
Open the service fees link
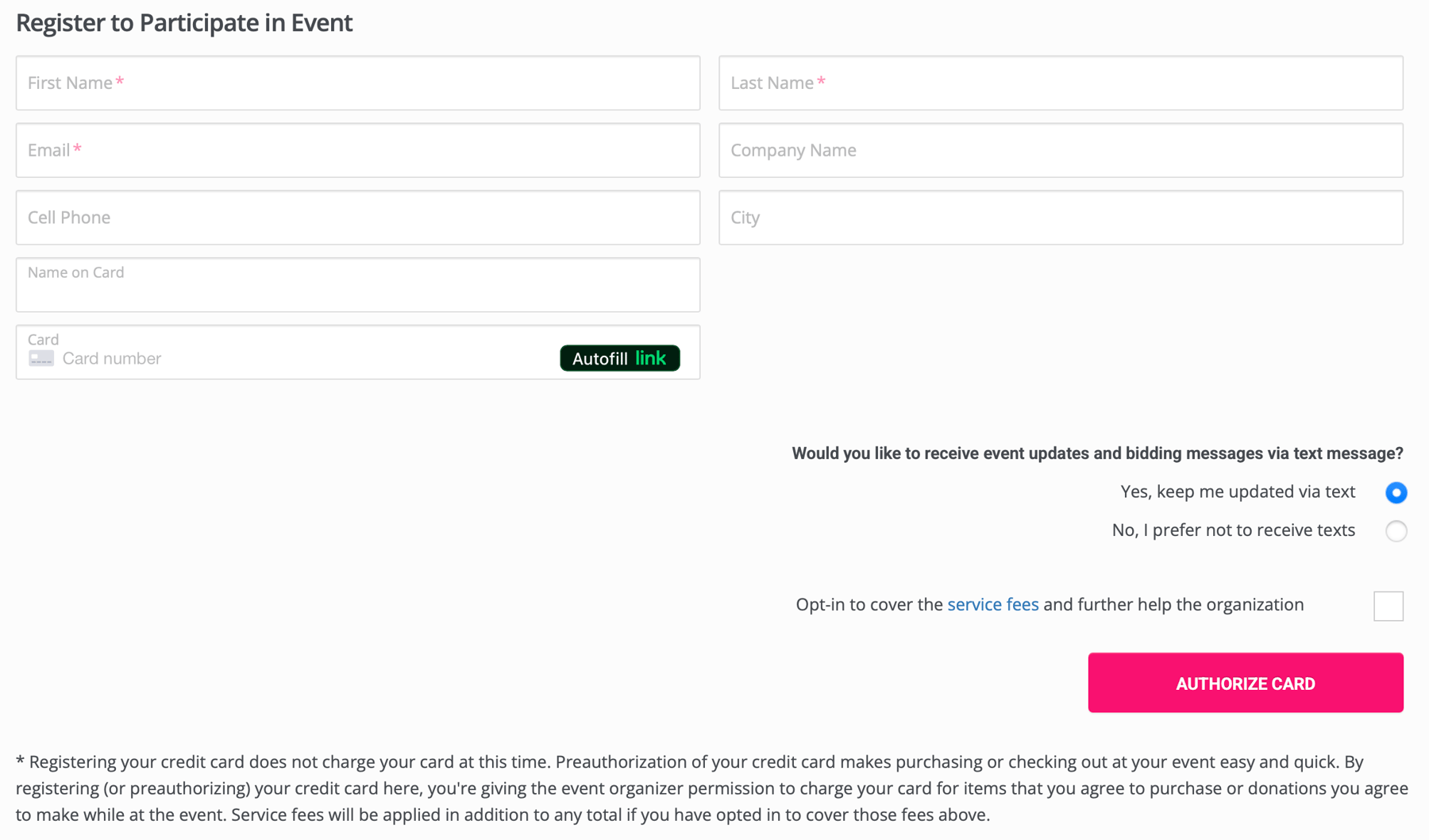pyautogui.click(x=992, y=604)
